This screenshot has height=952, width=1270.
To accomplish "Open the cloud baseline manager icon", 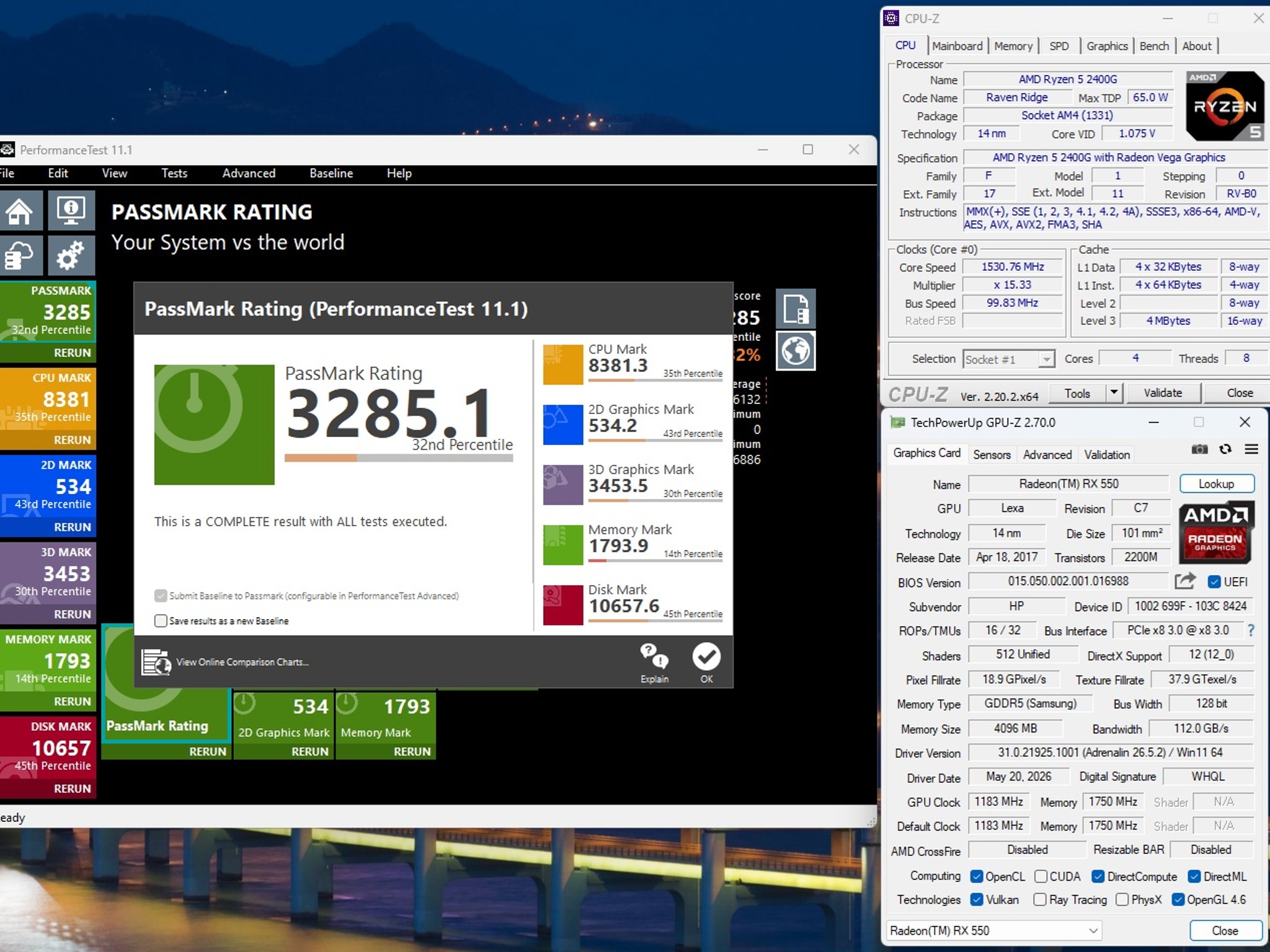I will pyautogui.click(x=20, y=255).
